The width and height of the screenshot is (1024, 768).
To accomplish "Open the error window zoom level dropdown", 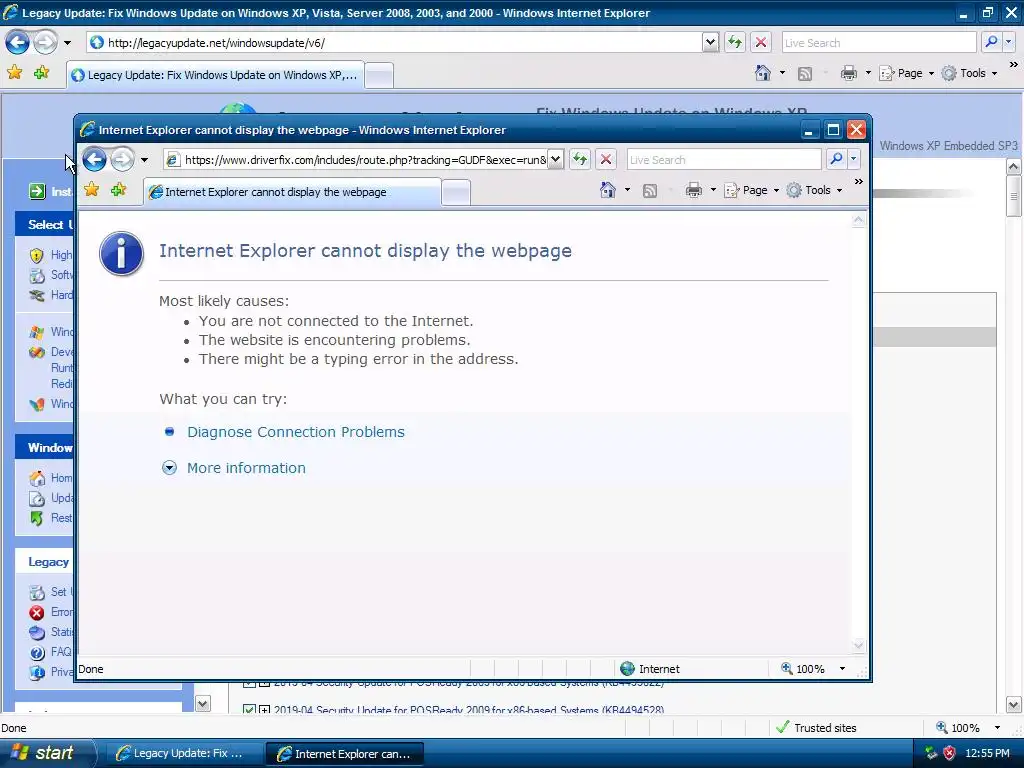I will (x=842, y=669).
